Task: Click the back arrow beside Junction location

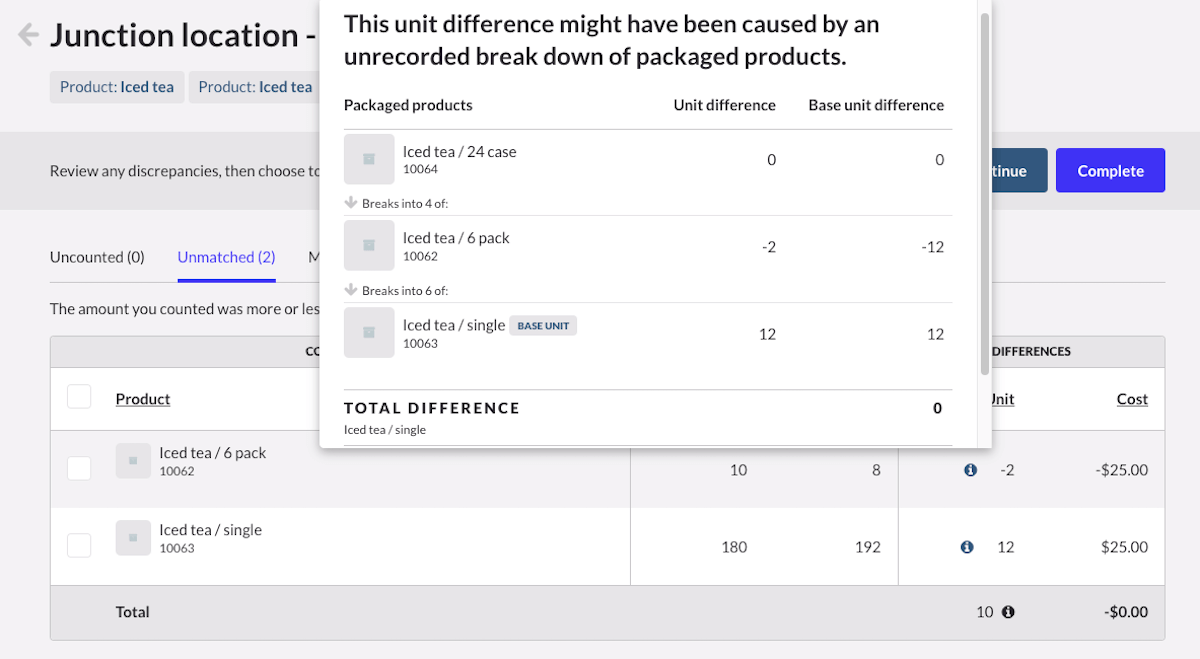Action: click(x=28, y=35)
